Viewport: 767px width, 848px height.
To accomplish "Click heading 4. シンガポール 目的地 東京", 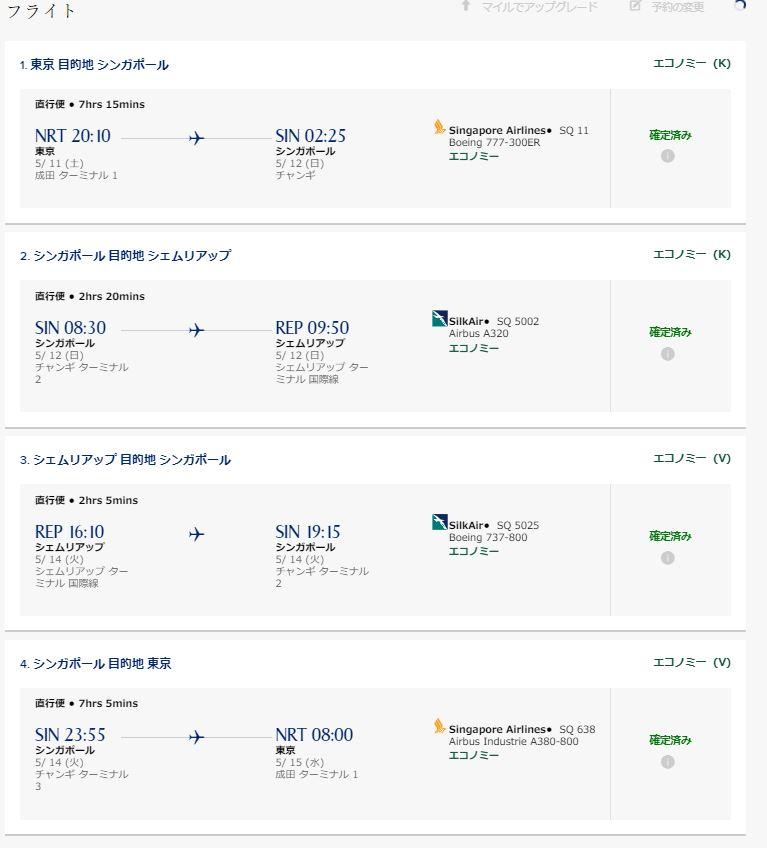I will pyautogui.click(x=96, y=664).
